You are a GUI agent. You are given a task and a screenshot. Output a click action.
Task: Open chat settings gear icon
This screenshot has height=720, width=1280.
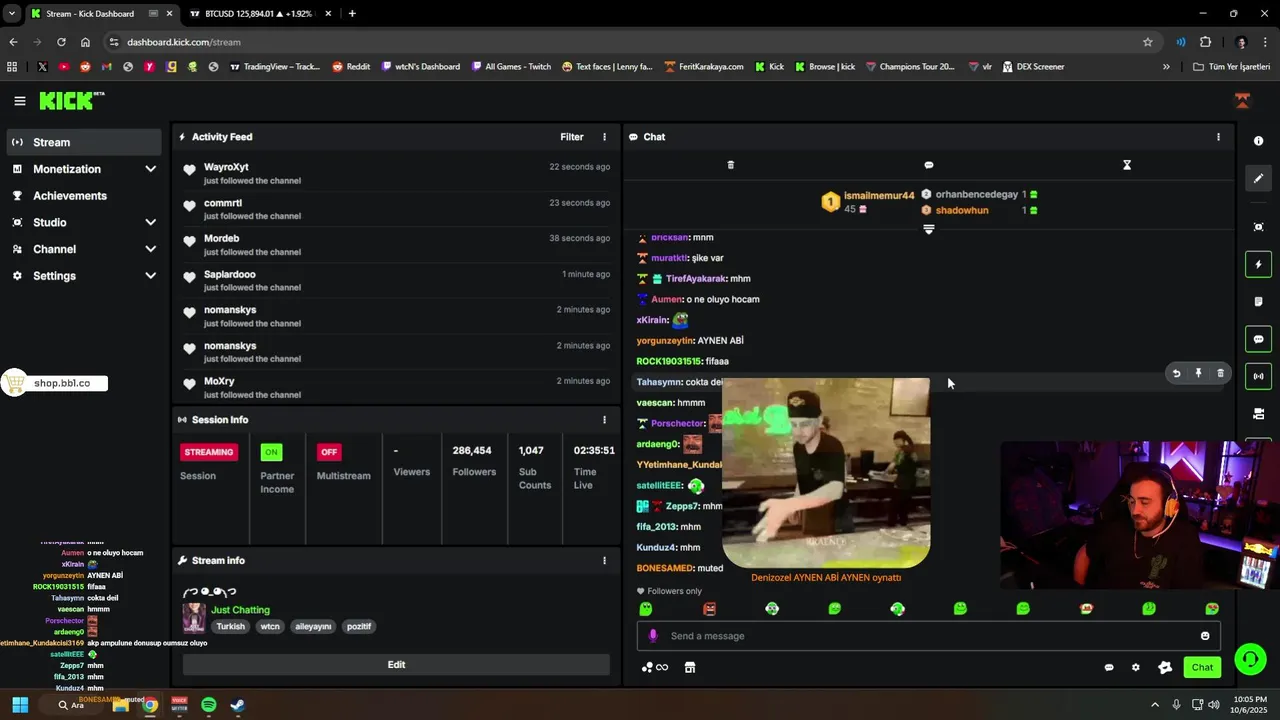tap(1135, 668)
